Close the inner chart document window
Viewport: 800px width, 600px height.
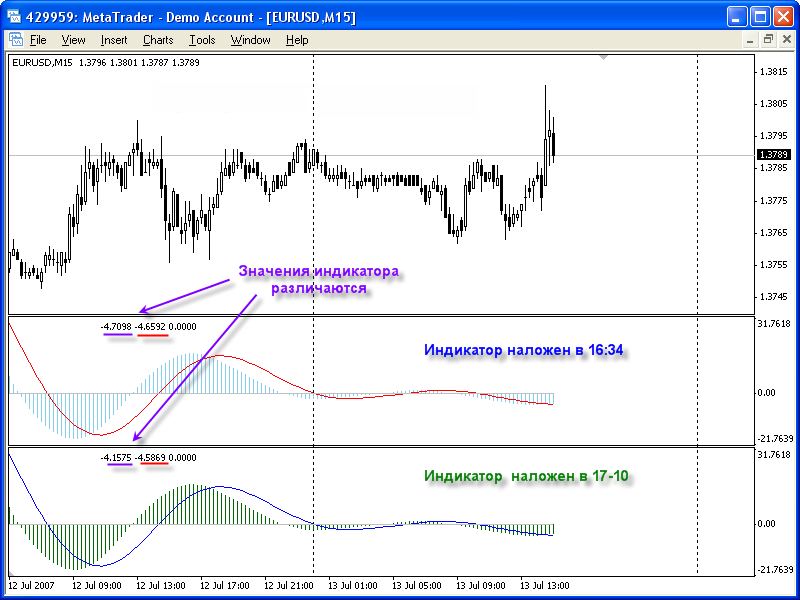pos(785,40)
